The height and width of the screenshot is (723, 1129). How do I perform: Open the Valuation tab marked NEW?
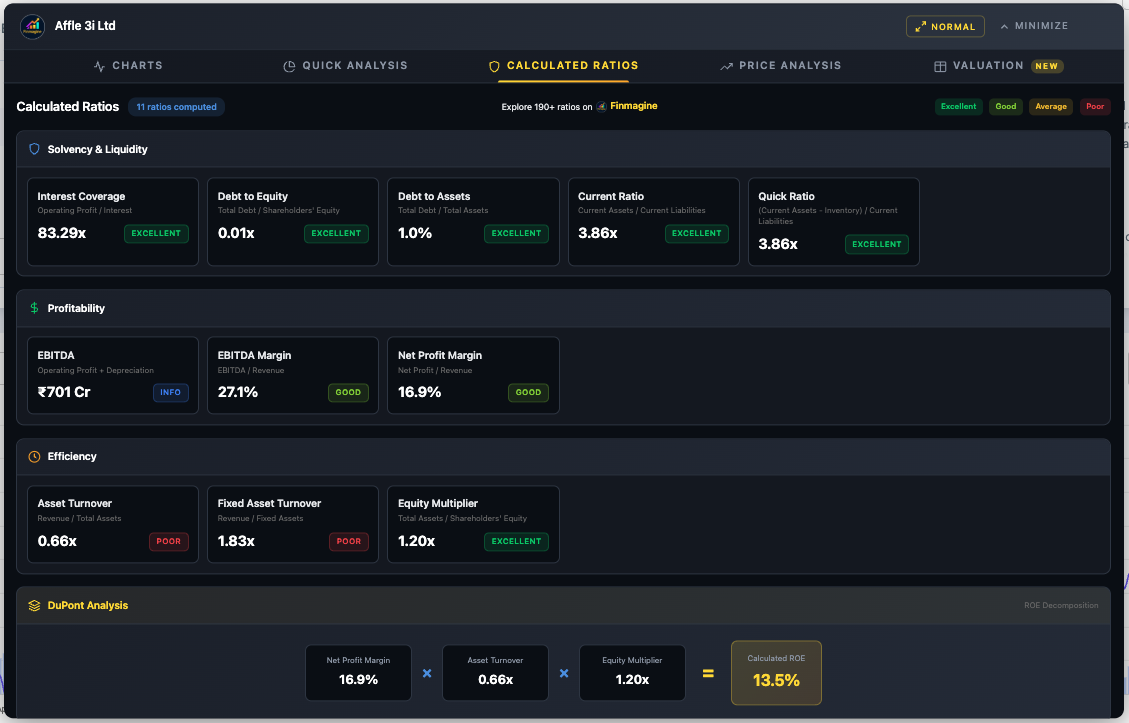click(998, 66)
